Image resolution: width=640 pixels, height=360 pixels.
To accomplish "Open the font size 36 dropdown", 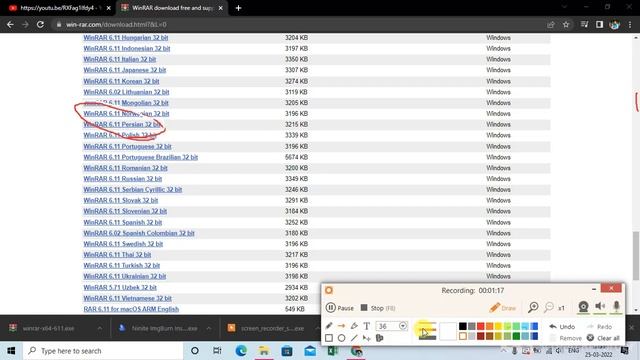I will [x=403, y=326].
